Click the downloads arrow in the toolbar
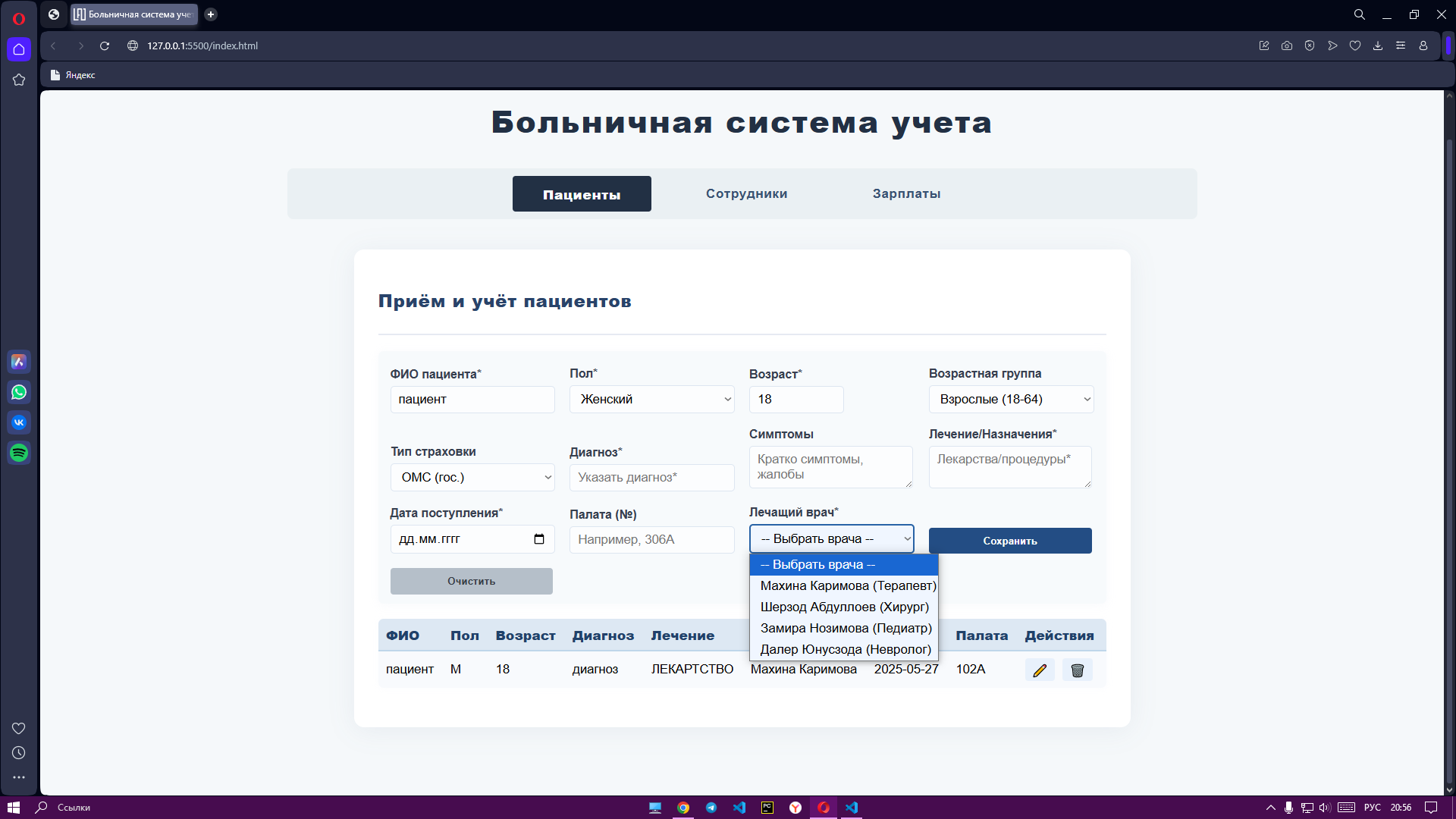 [1378, 45]
